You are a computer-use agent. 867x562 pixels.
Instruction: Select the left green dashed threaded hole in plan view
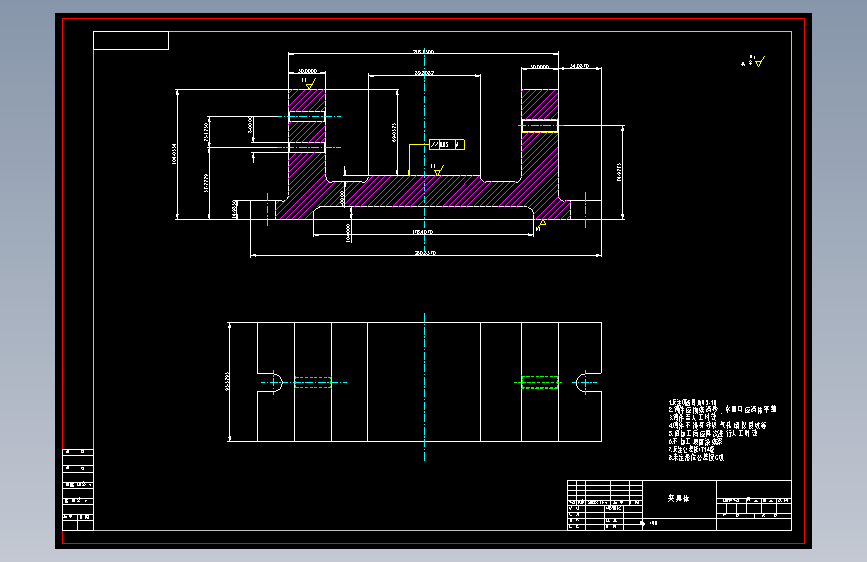313,382
